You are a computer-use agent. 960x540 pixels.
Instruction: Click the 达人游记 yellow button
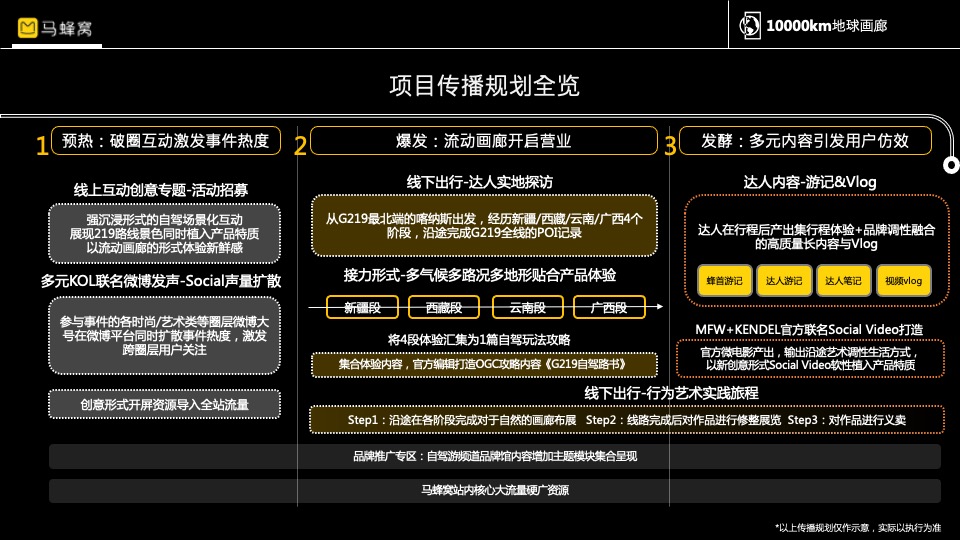(x=784, y=280)
